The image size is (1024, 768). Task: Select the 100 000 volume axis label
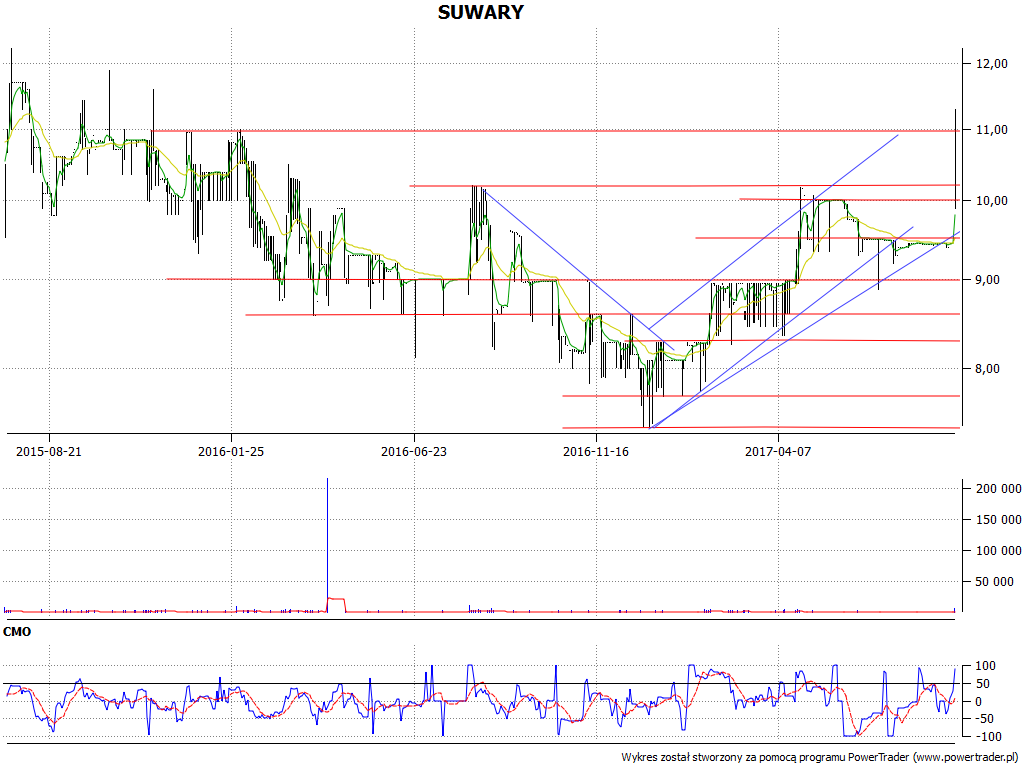click(x=998, y=551)
